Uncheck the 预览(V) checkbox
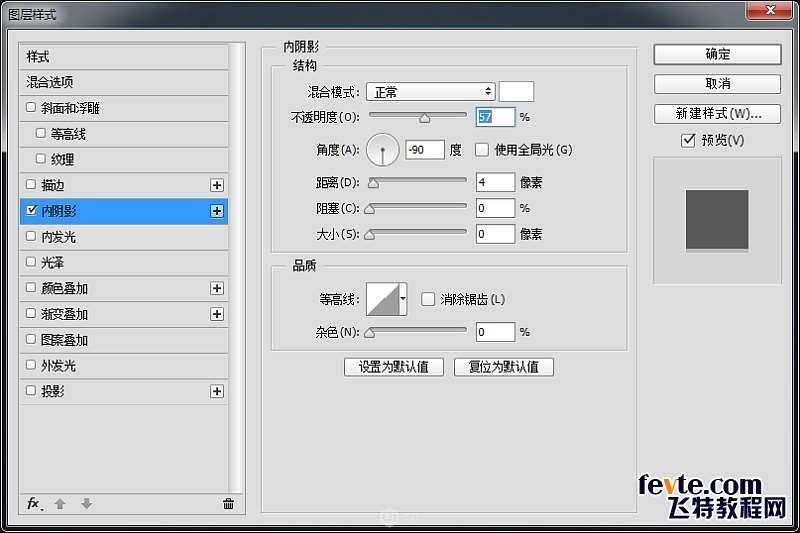This screenshot has width=800, height=533. [688, 140]
